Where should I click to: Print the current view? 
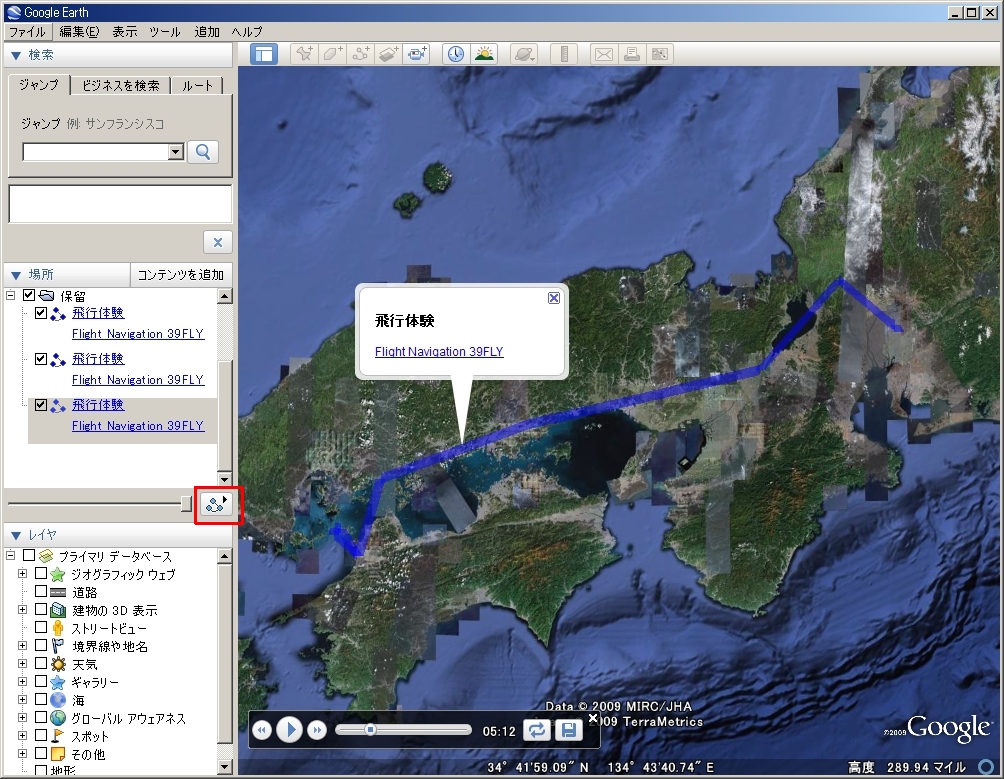click(x=631, y=54)
